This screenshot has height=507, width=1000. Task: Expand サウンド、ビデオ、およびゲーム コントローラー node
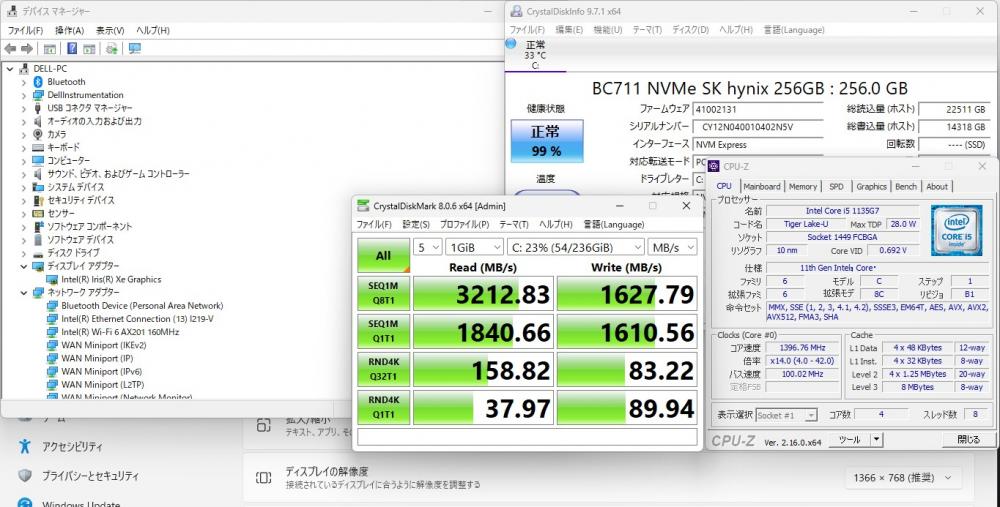coord(24,173)
